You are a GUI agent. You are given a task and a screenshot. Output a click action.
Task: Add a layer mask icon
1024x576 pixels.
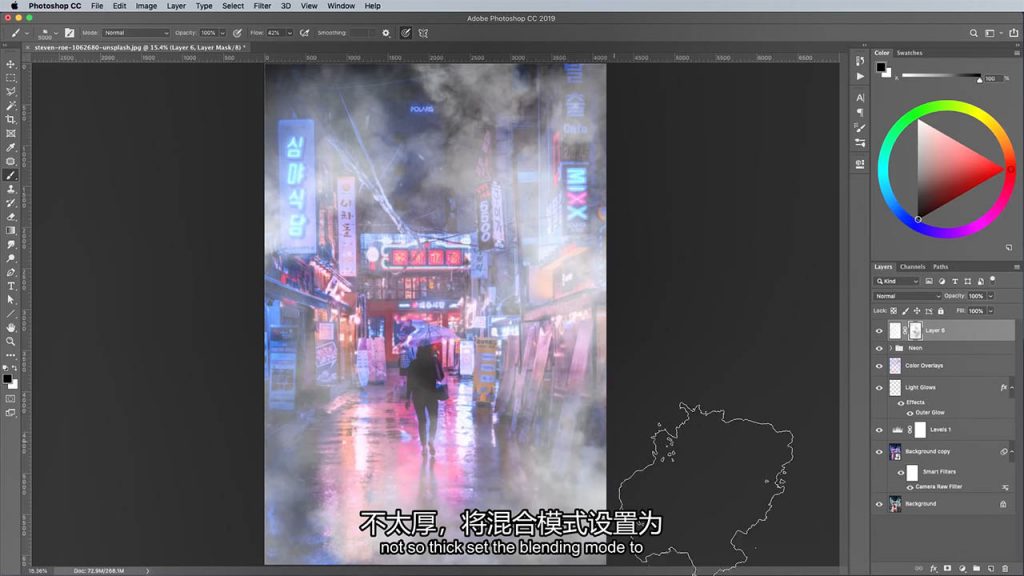(x=948, y=568)
